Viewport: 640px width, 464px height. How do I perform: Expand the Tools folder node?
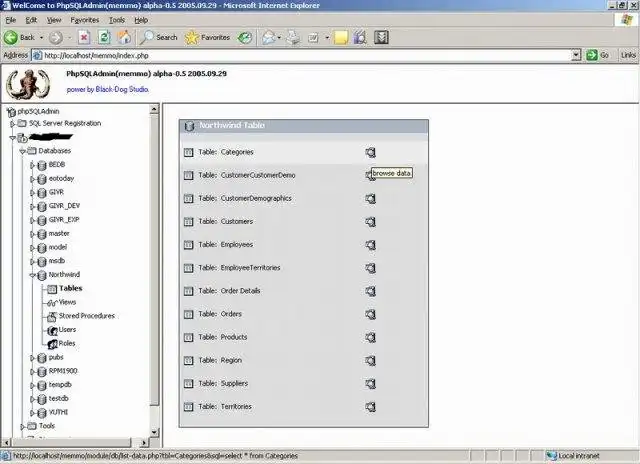(22, 426)
